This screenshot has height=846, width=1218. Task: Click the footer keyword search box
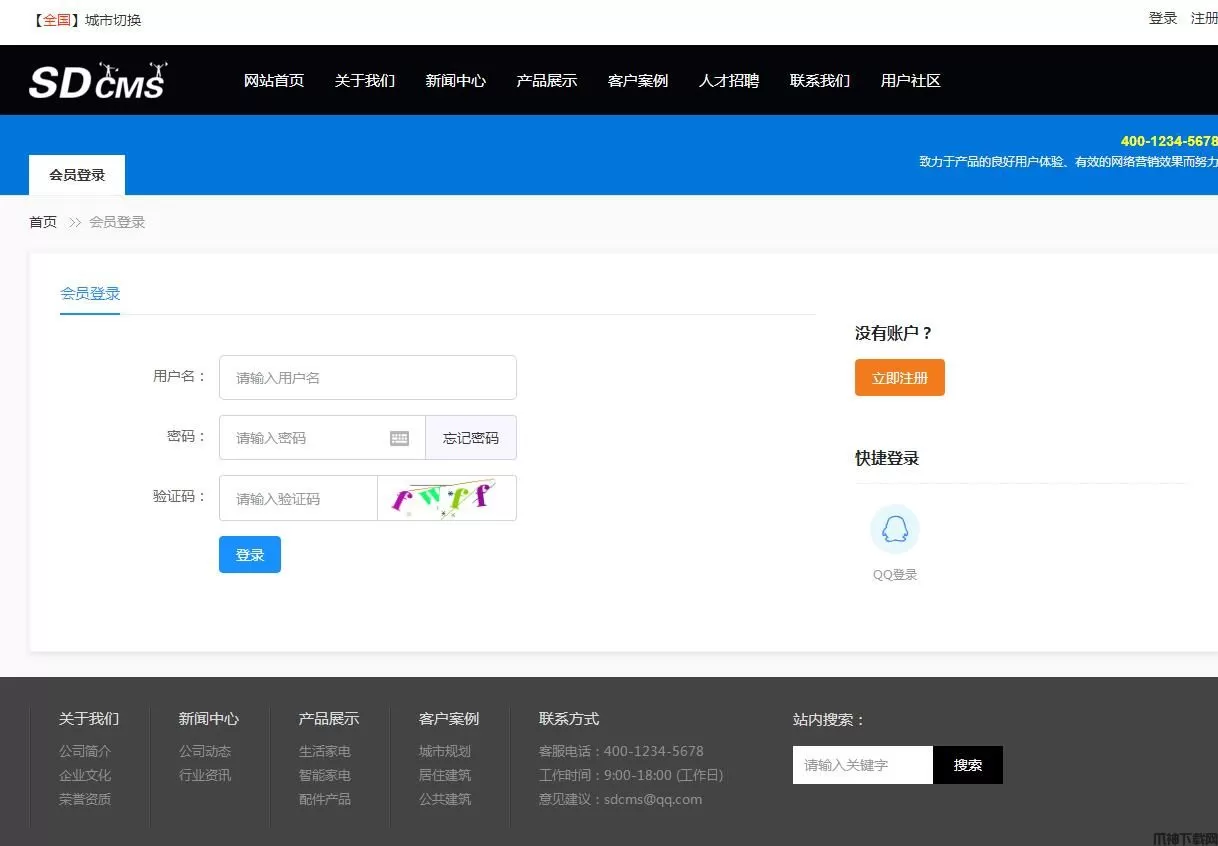(x=862, y=765)
